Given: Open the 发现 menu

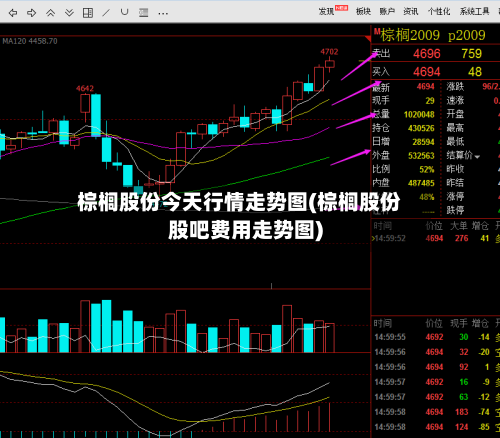Looking at the screenshot, I should point(326,12).
